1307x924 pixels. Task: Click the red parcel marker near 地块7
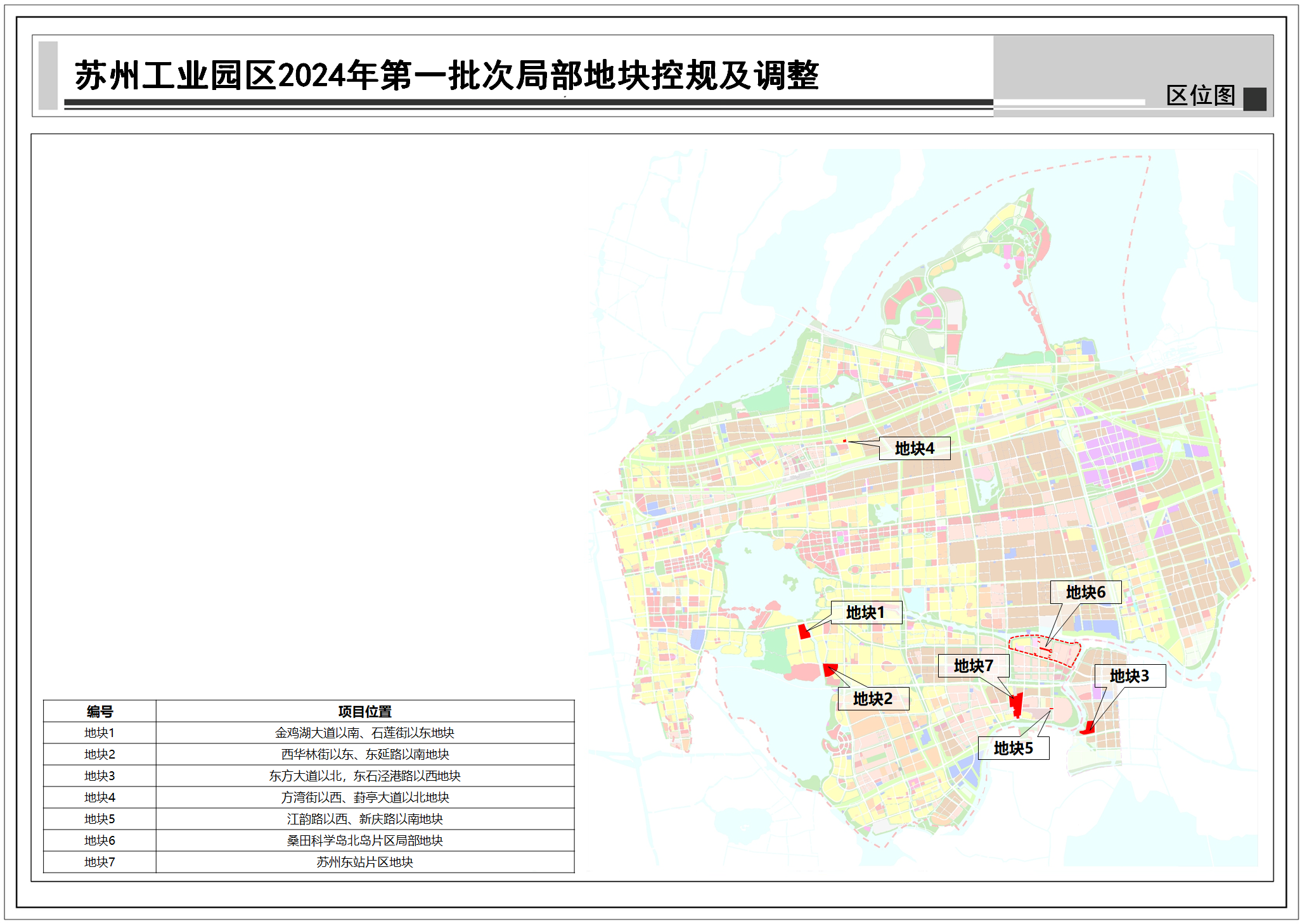[1017, 704]
